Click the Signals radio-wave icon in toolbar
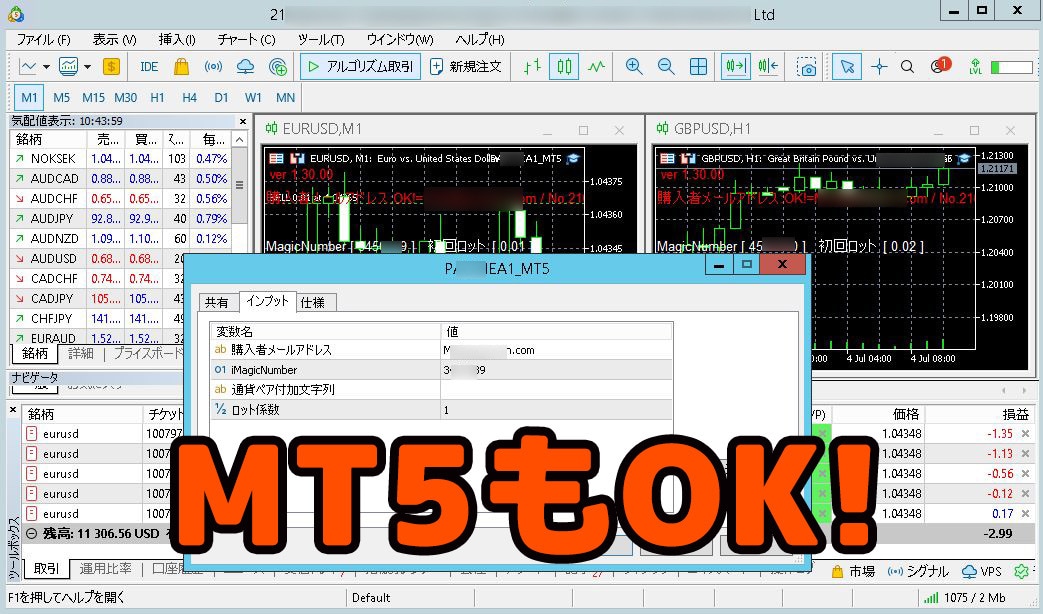This screenshot has height=614, width=1043. tap(213, 67)
